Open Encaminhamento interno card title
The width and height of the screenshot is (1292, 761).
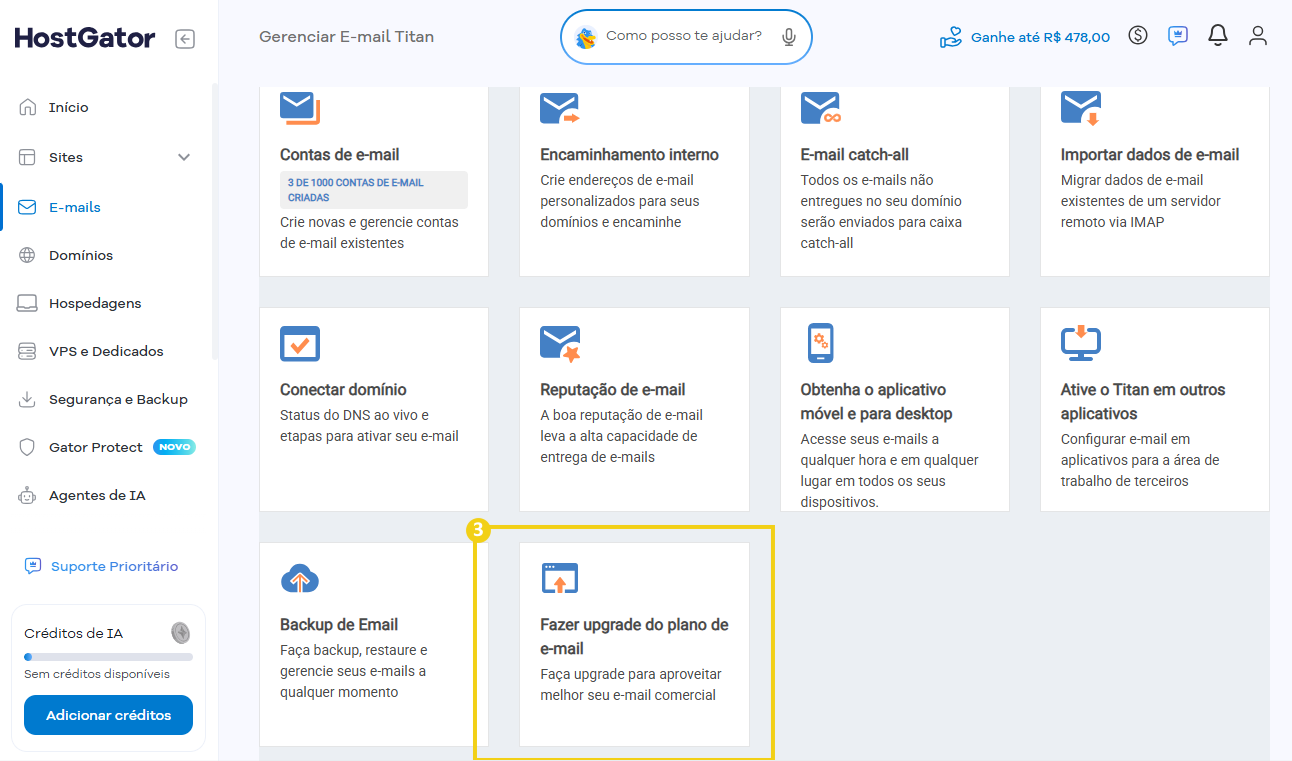(x=629, y=155)
